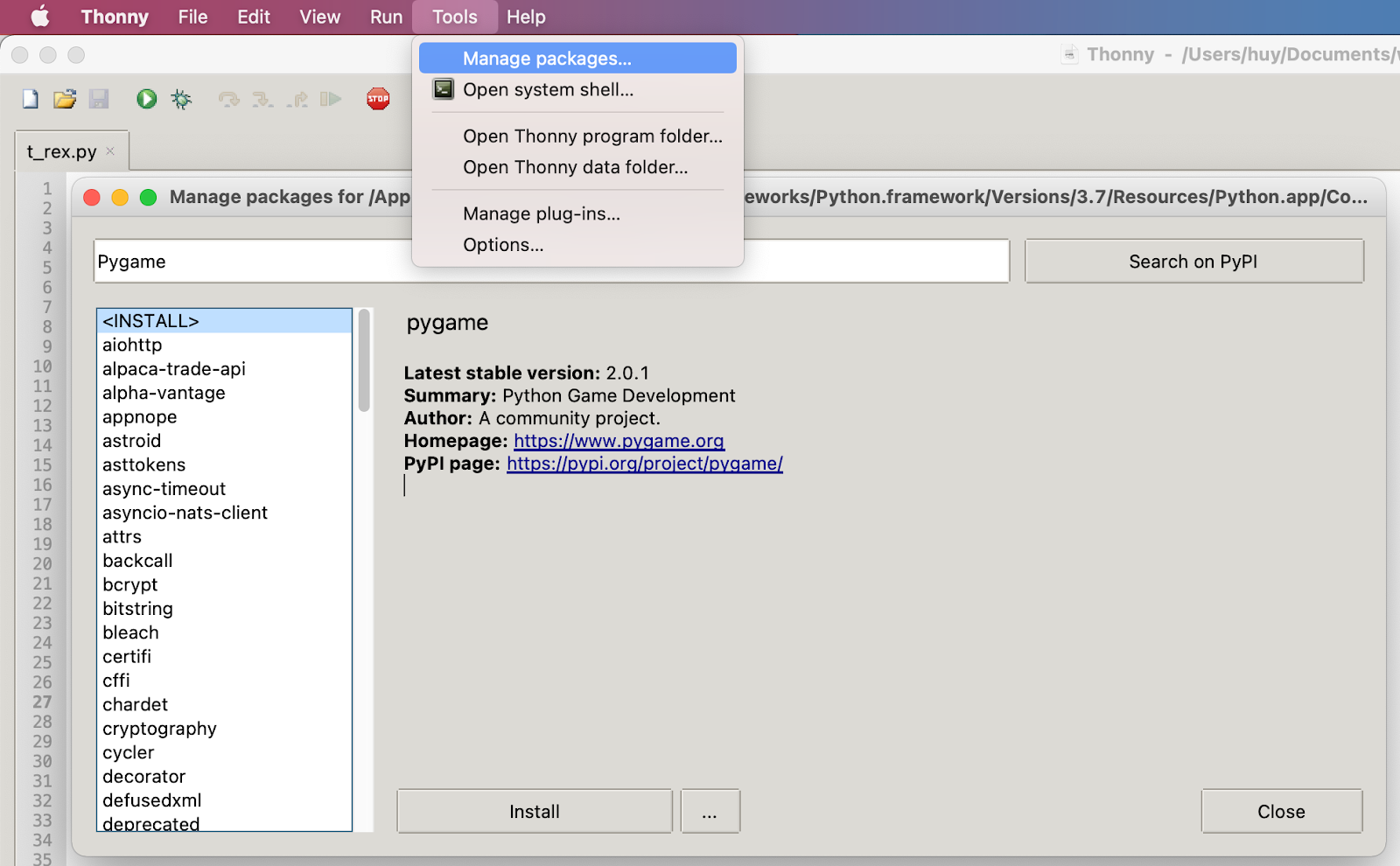Select defusedxml package

click(224, 800)
